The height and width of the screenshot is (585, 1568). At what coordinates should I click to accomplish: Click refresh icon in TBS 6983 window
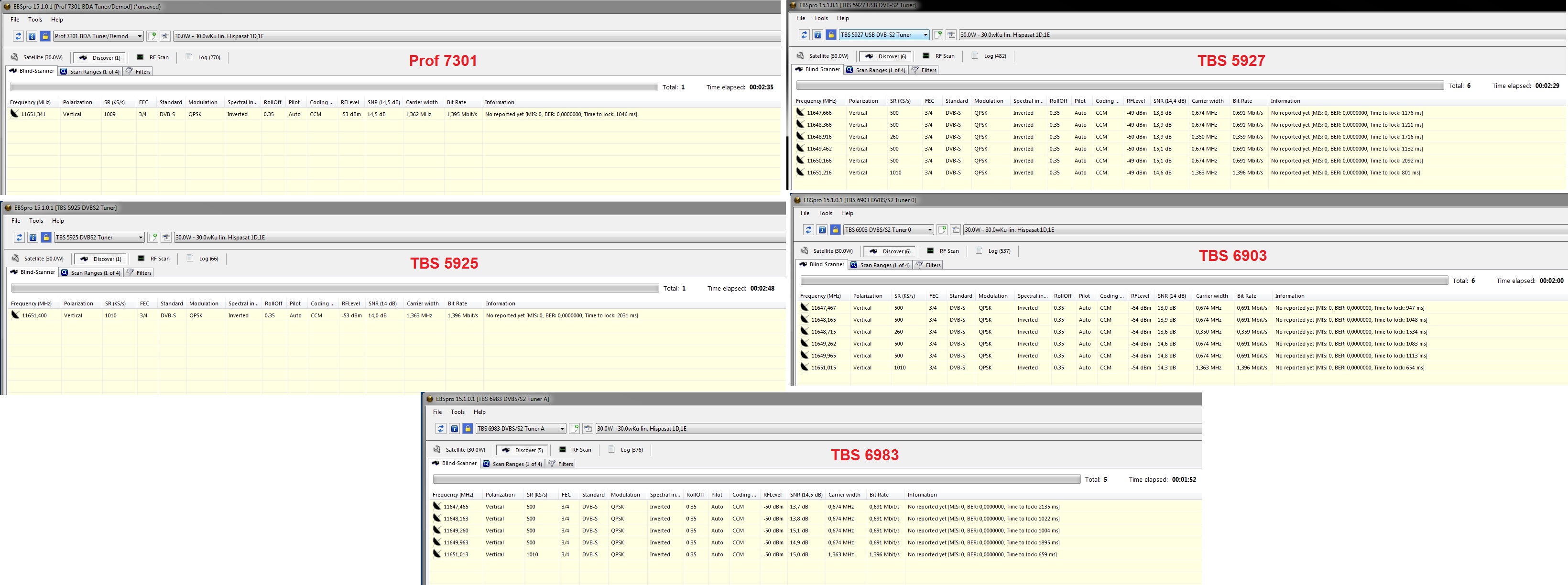pyautogui.click(x=441, y=429)
